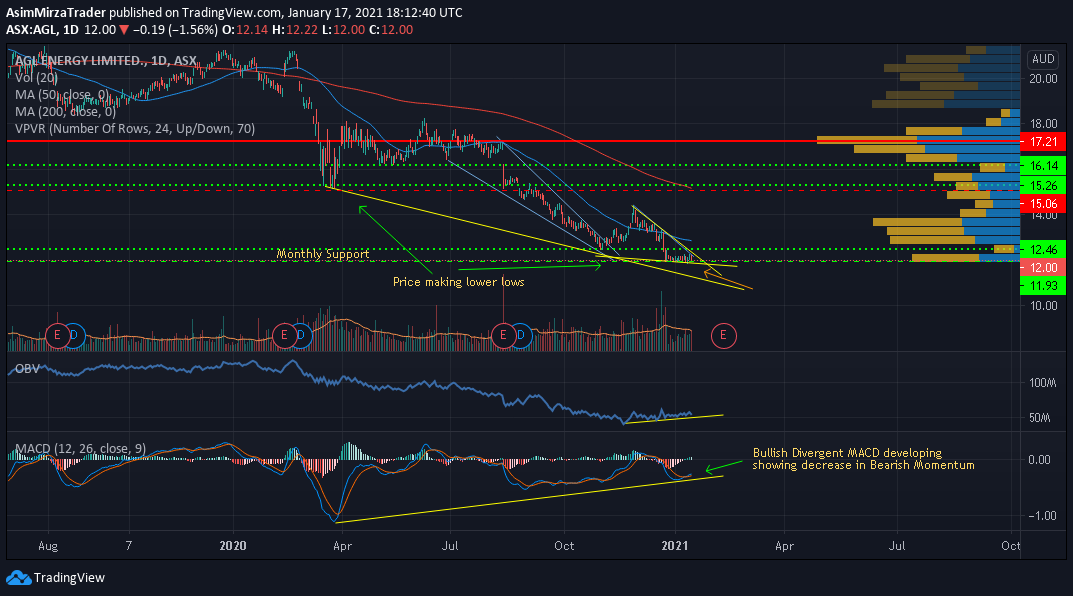Click the 10.00 price axis label
The image size is (1073, 596).
1044,305
